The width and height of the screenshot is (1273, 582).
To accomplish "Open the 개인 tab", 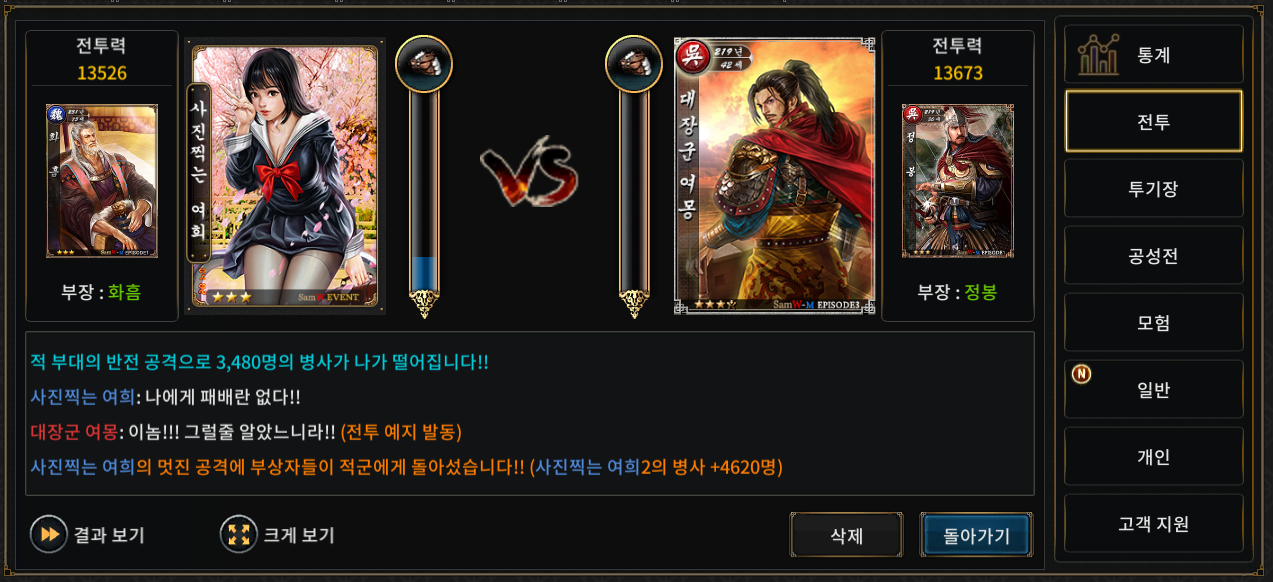I will [x=1154, y=457].
